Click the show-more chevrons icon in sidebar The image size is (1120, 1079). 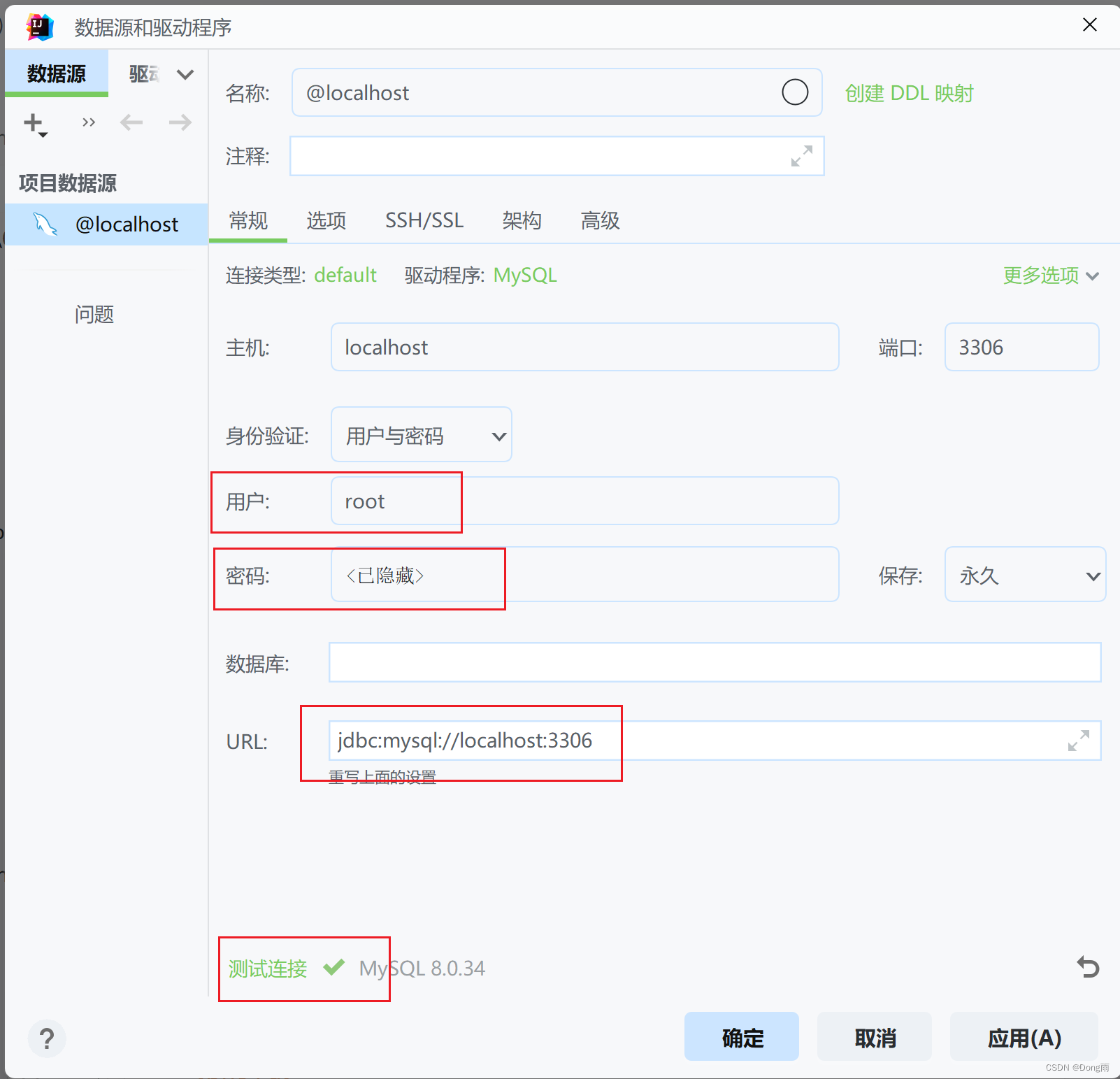tap(88, 122)
